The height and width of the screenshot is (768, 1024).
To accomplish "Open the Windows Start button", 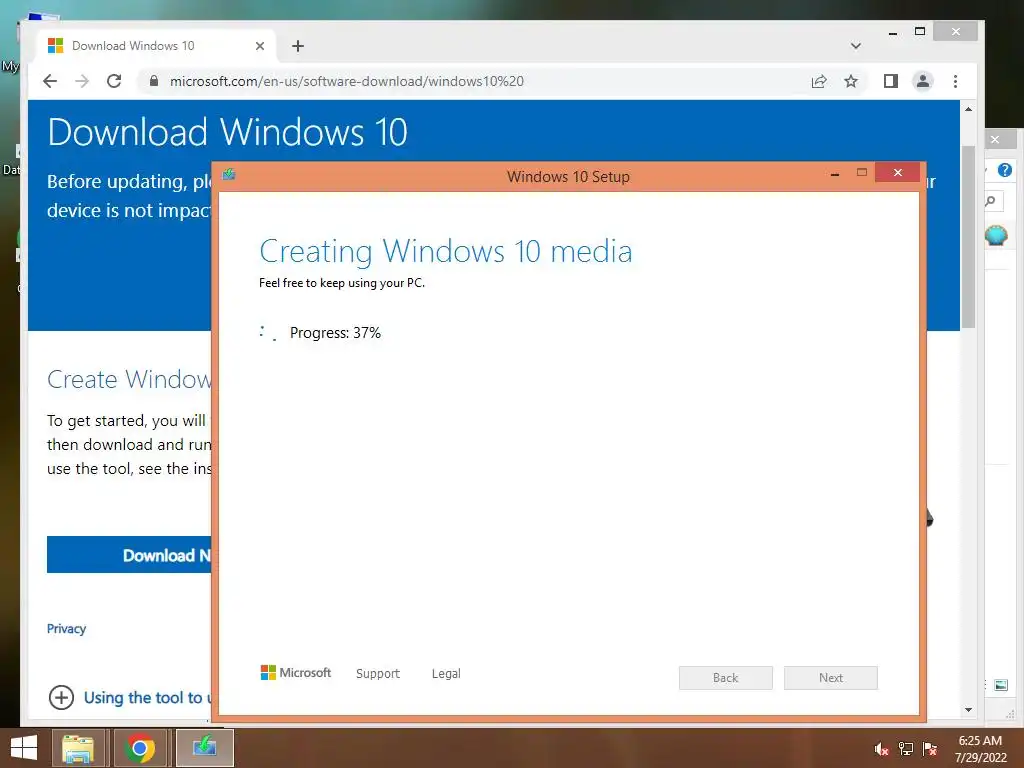I will point(24,748).
